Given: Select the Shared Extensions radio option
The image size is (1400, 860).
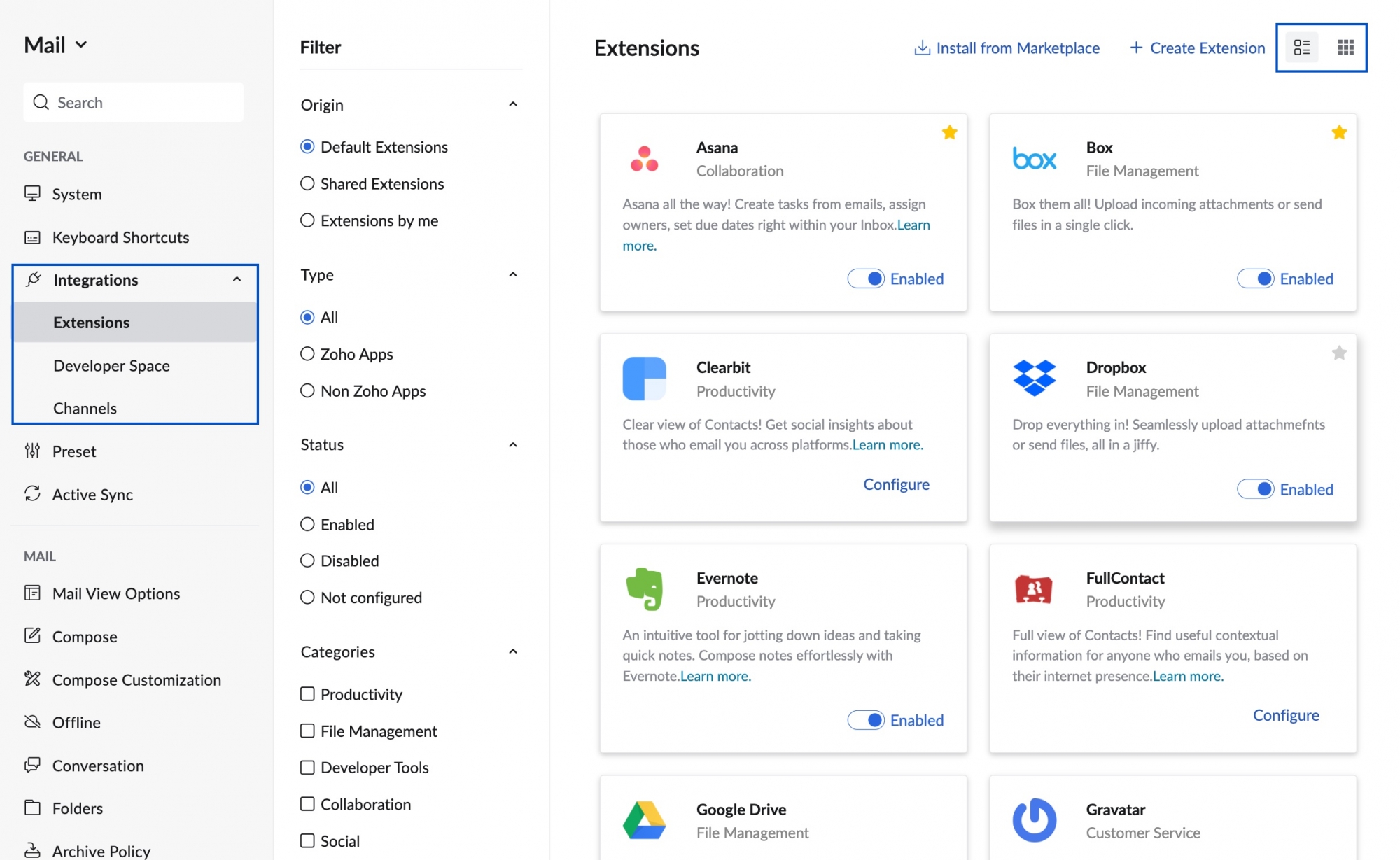Looking at the screenshot, I should 307,183.
